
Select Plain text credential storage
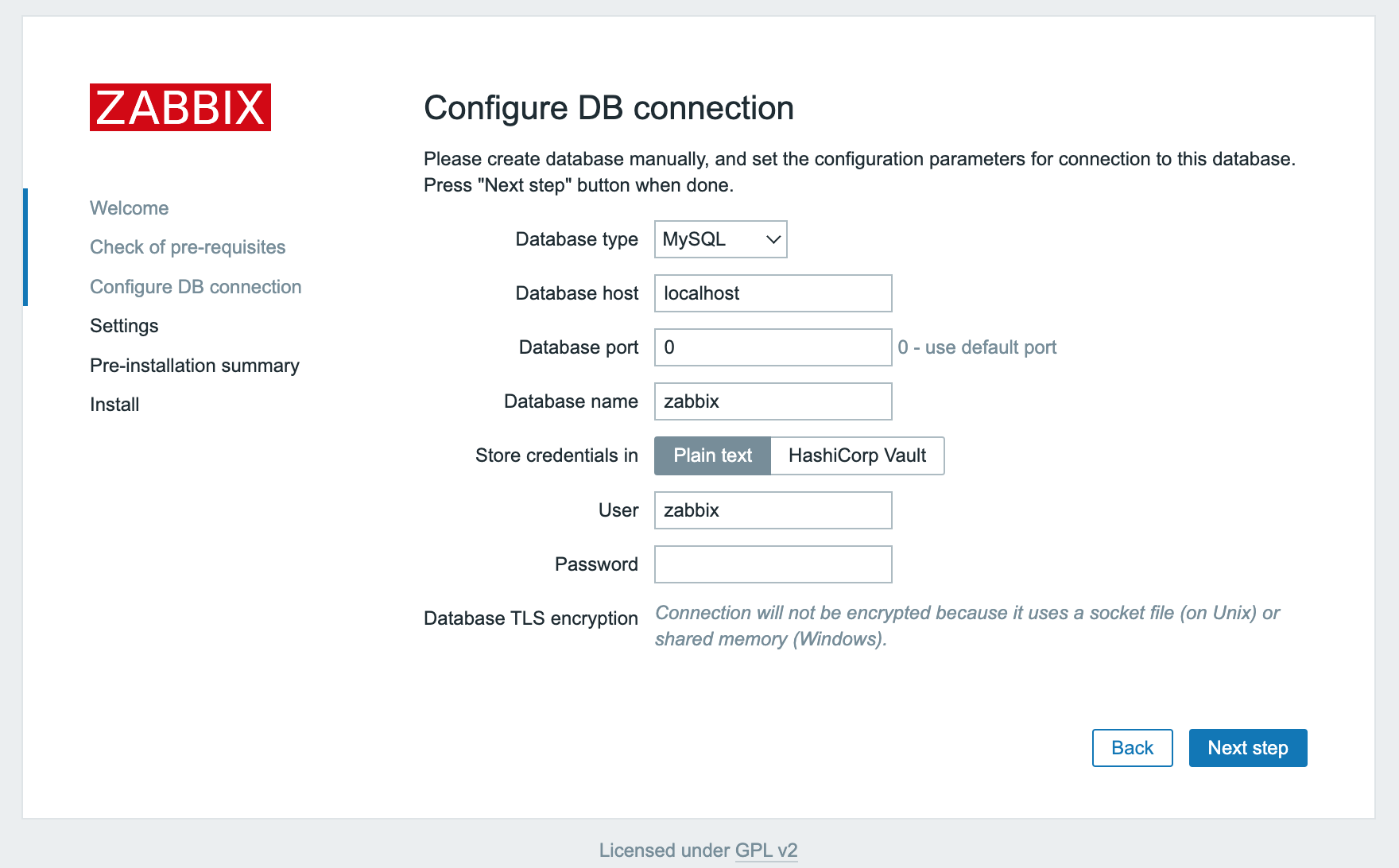tap(712, 455)
